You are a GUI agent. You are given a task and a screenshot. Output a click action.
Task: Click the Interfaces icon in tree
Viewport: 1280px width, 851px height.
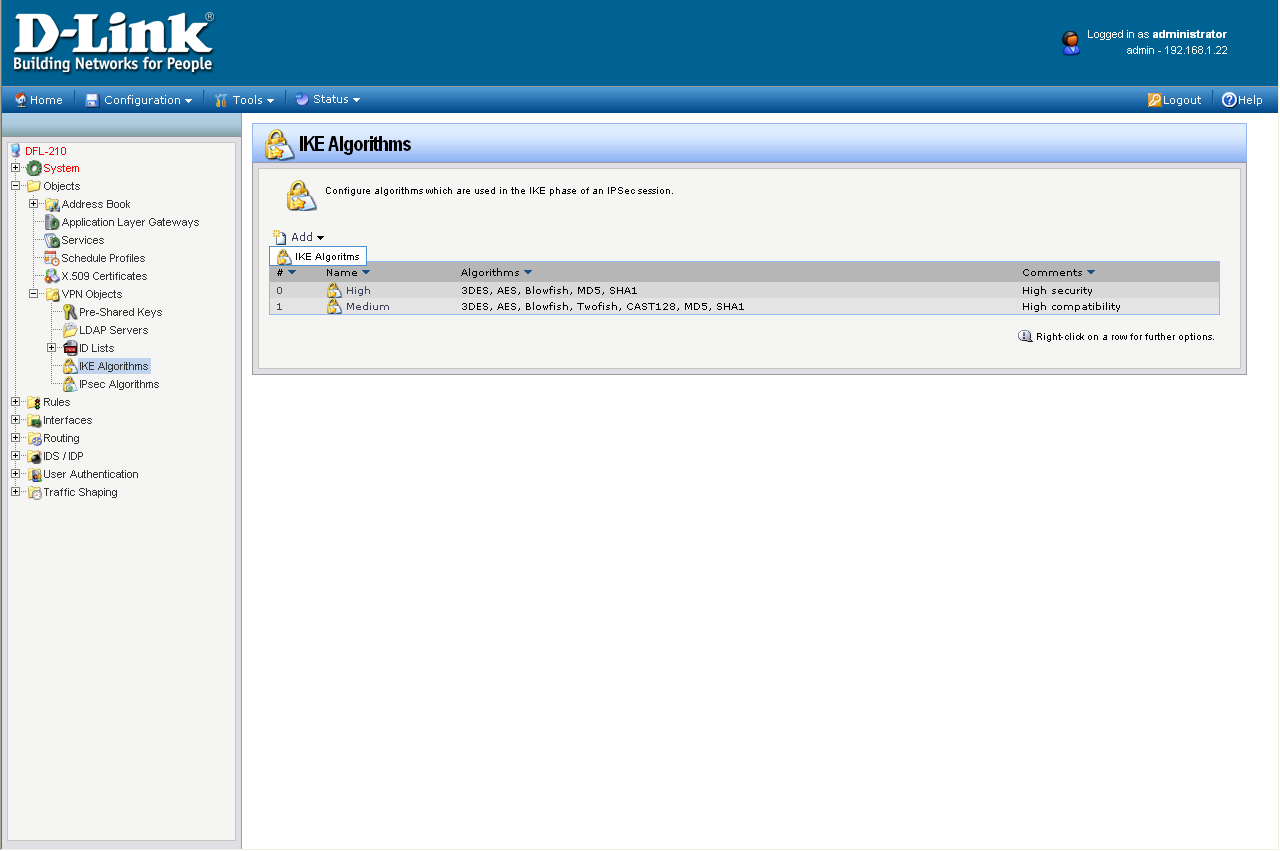34,420
